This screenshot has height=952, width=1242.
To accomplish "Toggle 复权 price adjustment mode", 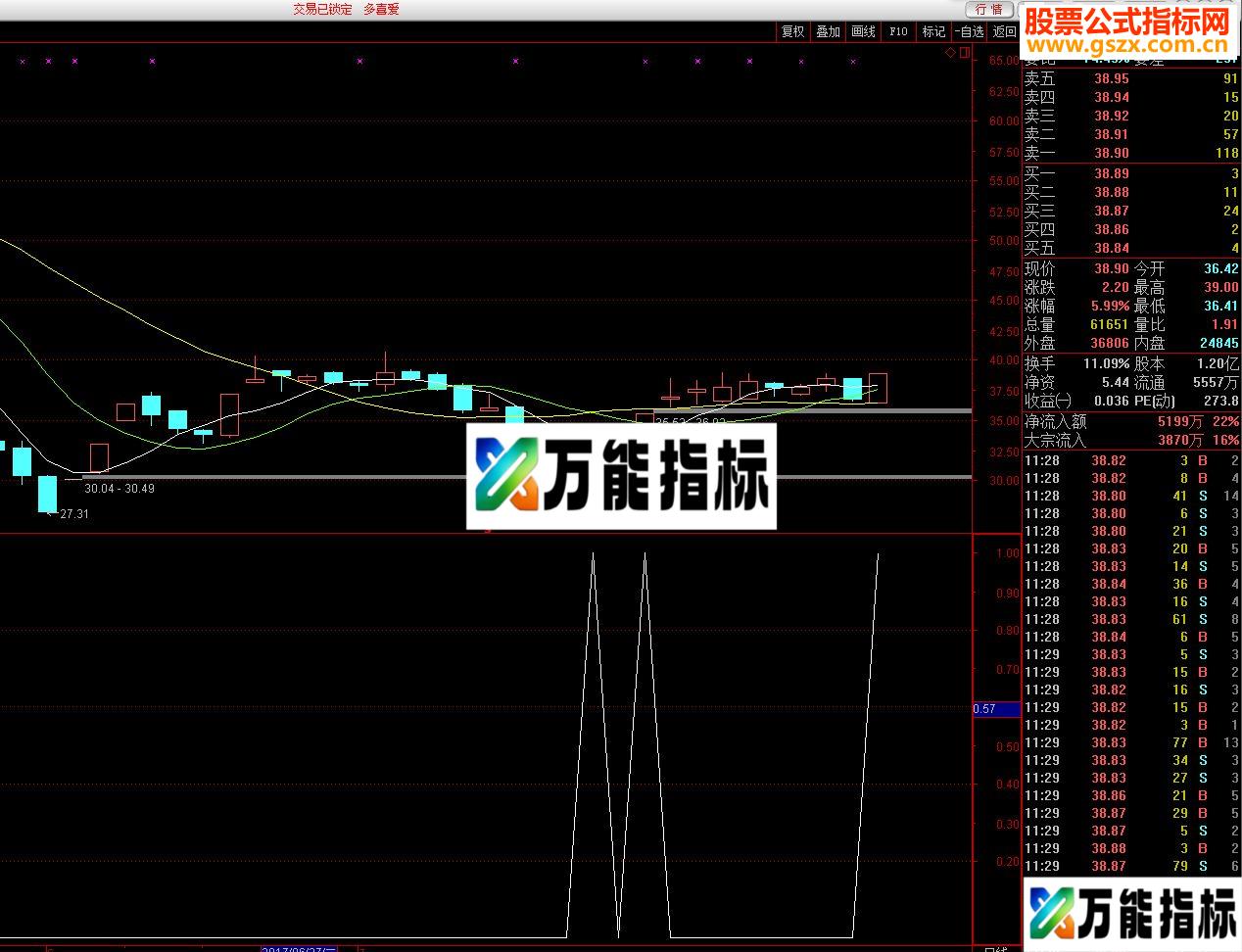I will tap(791, 31).
